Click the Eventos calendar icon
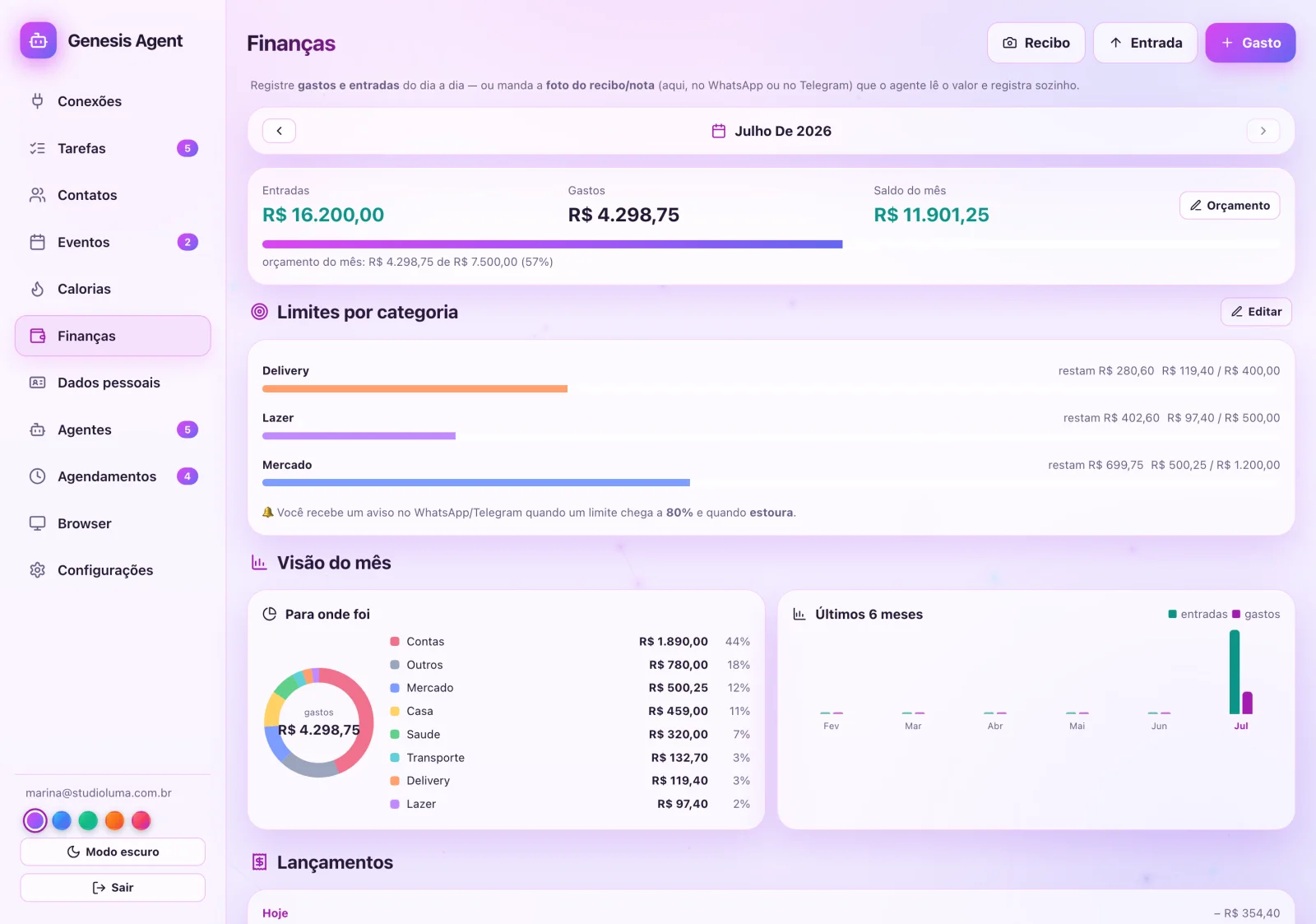This screenshot has height=924, width=1316. 38,242
